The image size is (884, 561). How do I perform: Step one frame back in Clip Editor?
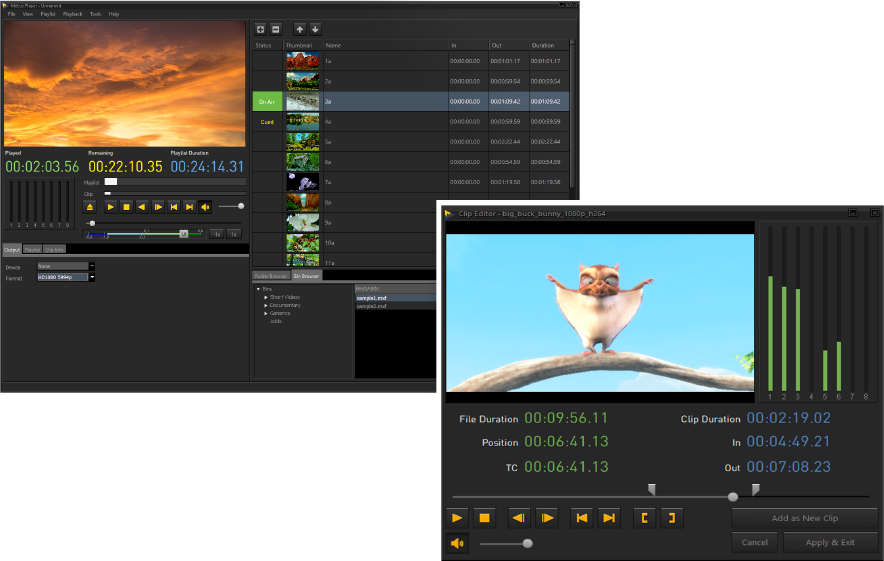coord(519,518)
